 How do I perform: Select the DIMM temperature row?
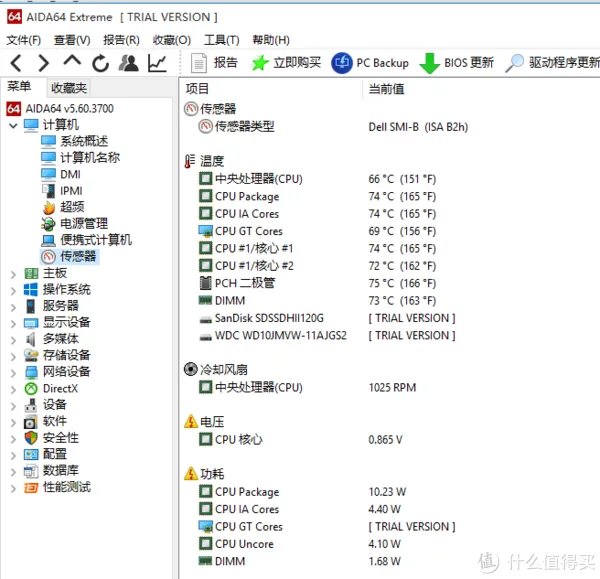318,300
